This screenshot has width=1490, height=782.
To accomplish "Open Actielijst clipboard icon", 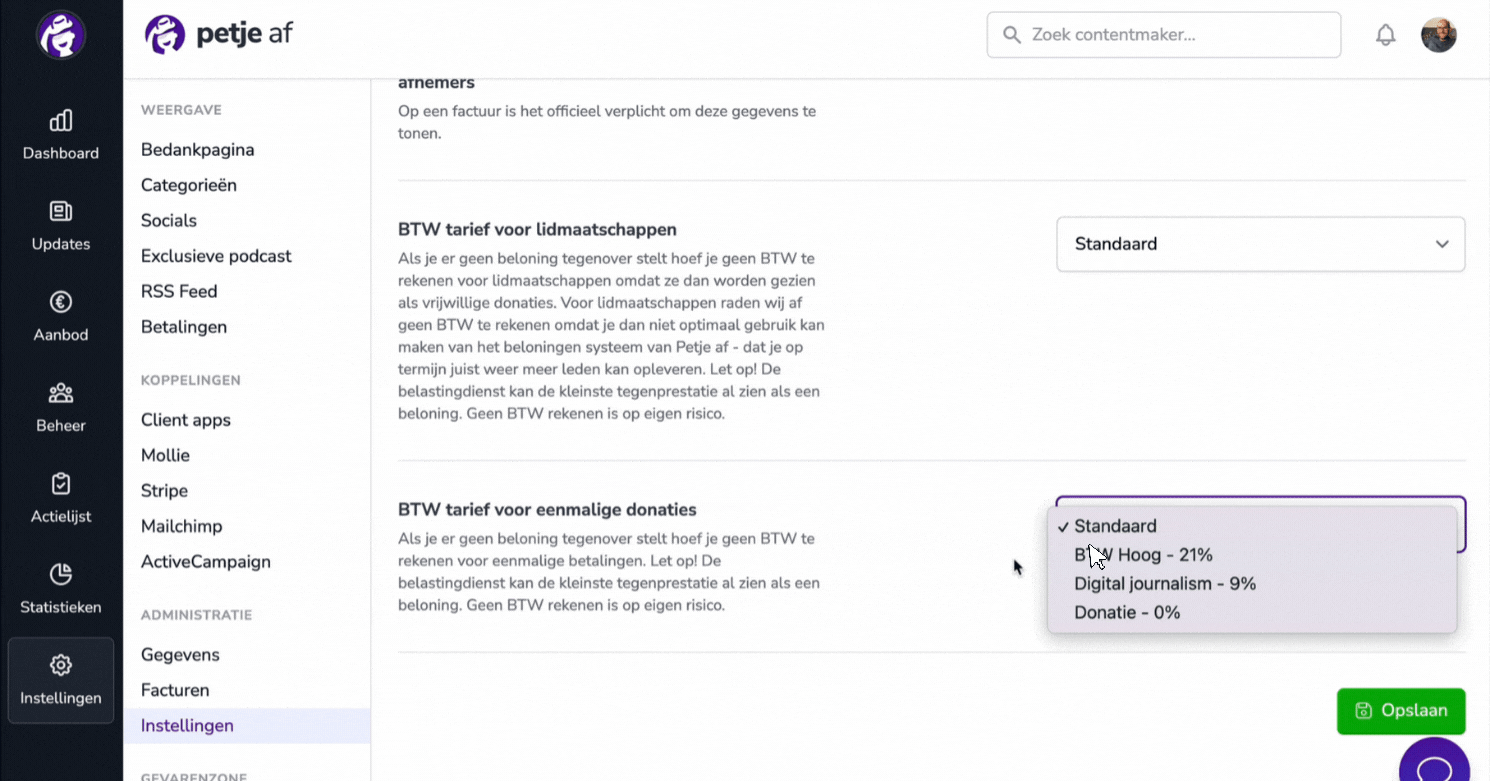I will (x=61, y=484).
